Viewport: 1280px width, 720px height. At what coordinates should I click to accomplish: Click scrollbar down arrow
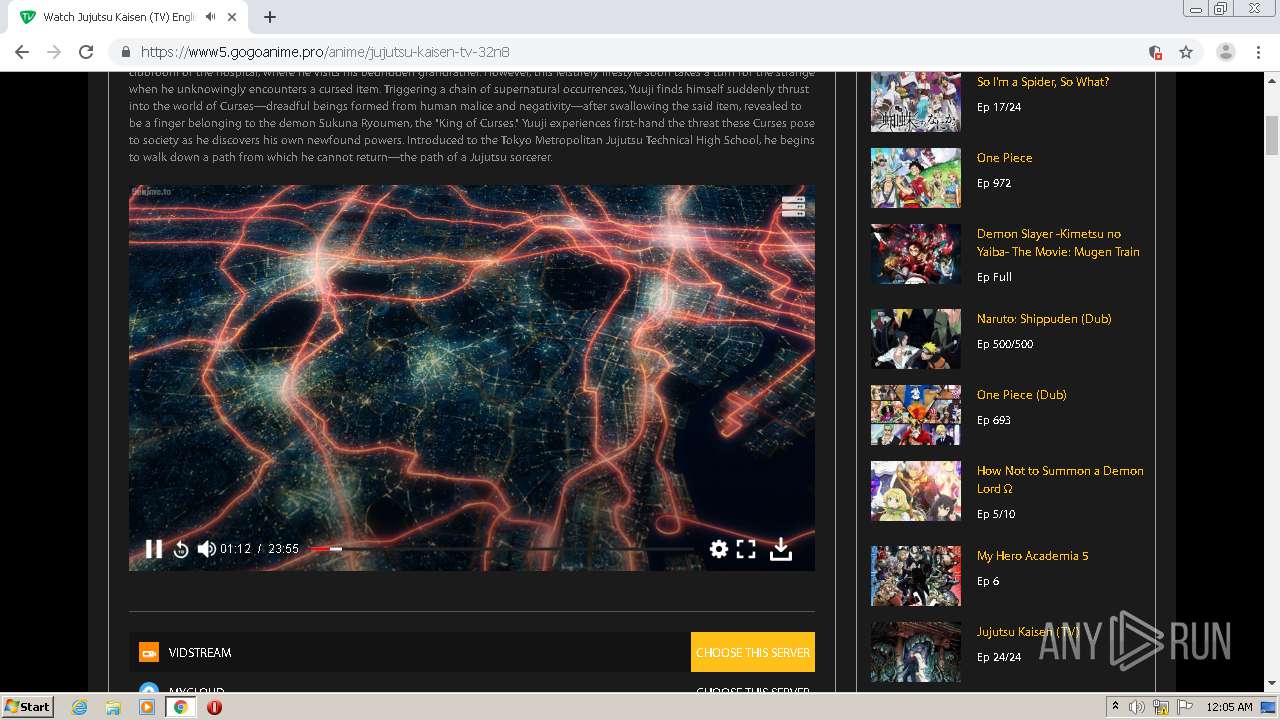[x=1272, y=683]
